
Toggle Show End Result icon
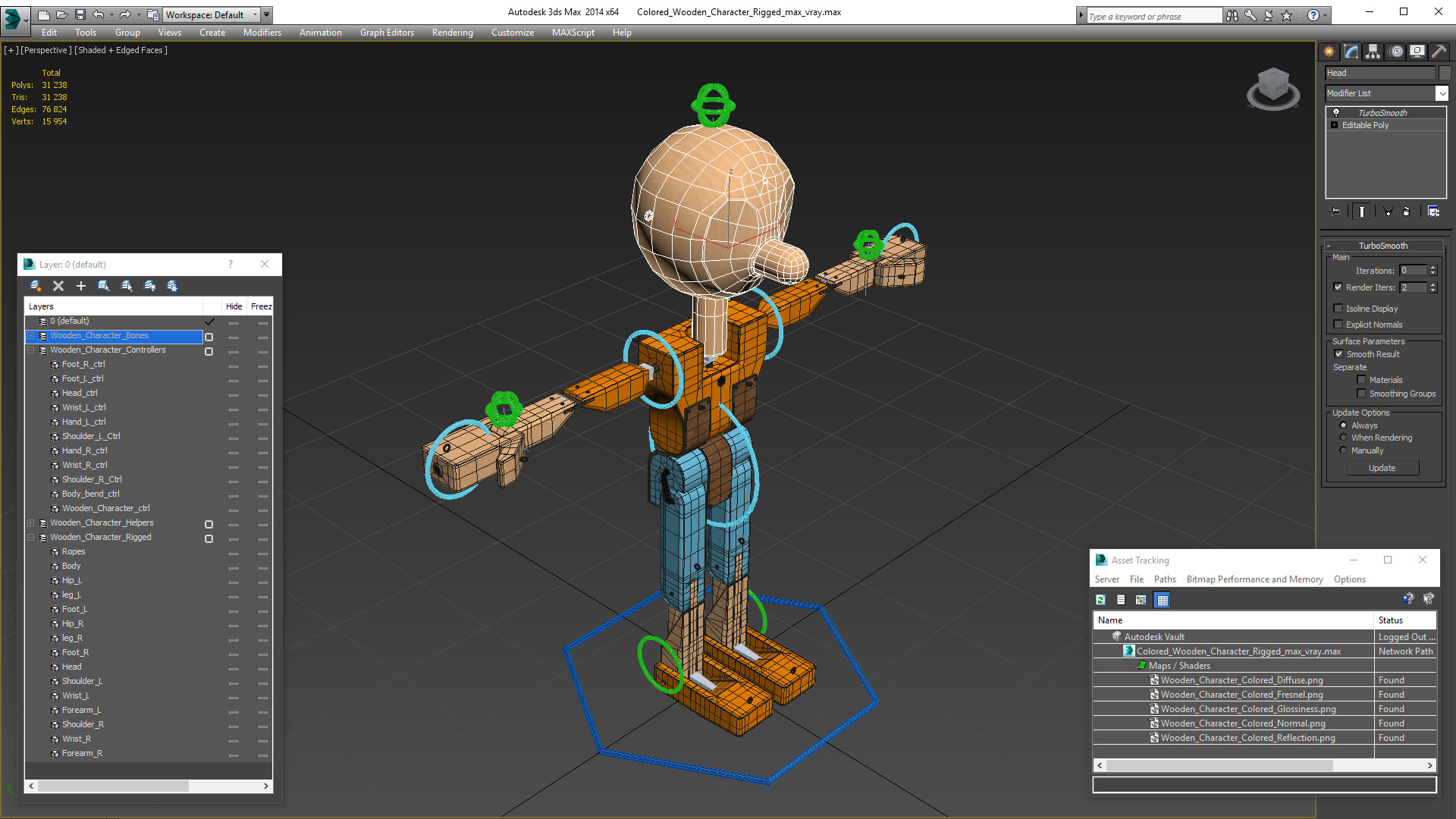point(1362,212)
